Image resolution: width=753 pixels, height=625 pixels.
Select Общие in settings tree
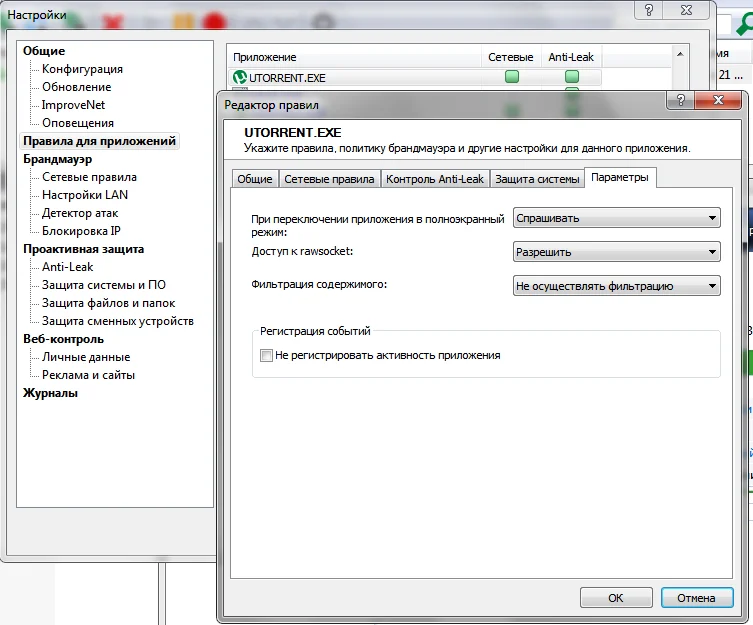[x=44, y=50]
